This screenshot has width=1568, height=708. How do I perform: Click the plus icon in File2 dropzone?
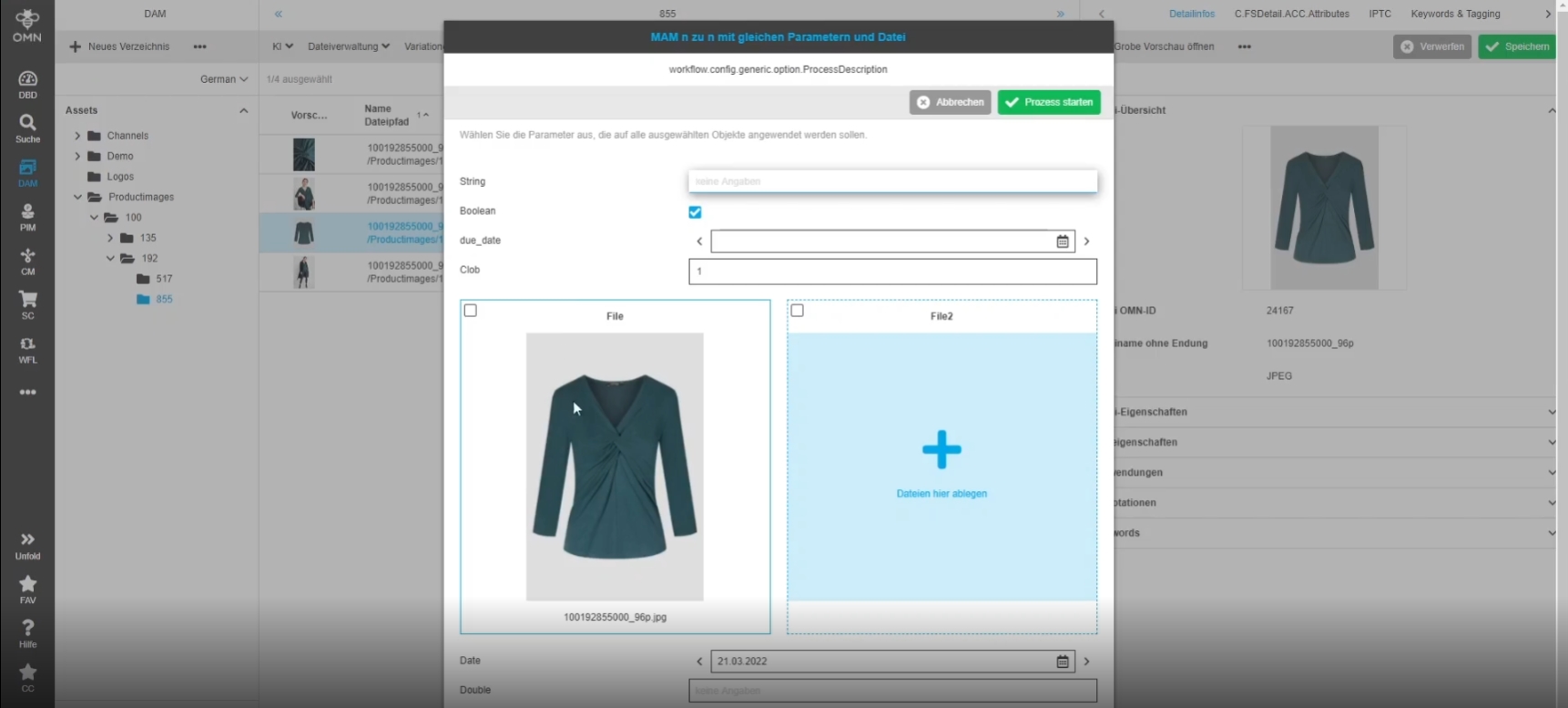(x=942, y=450)
